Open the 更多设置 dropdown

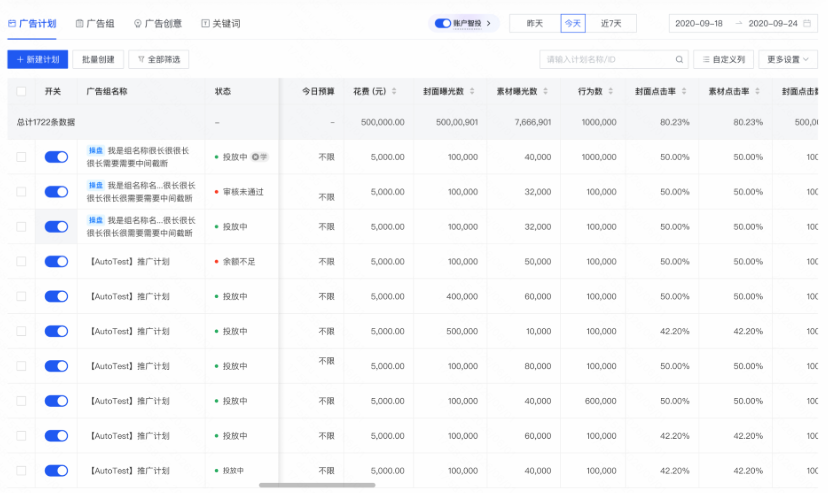click(x=788, y=60)
